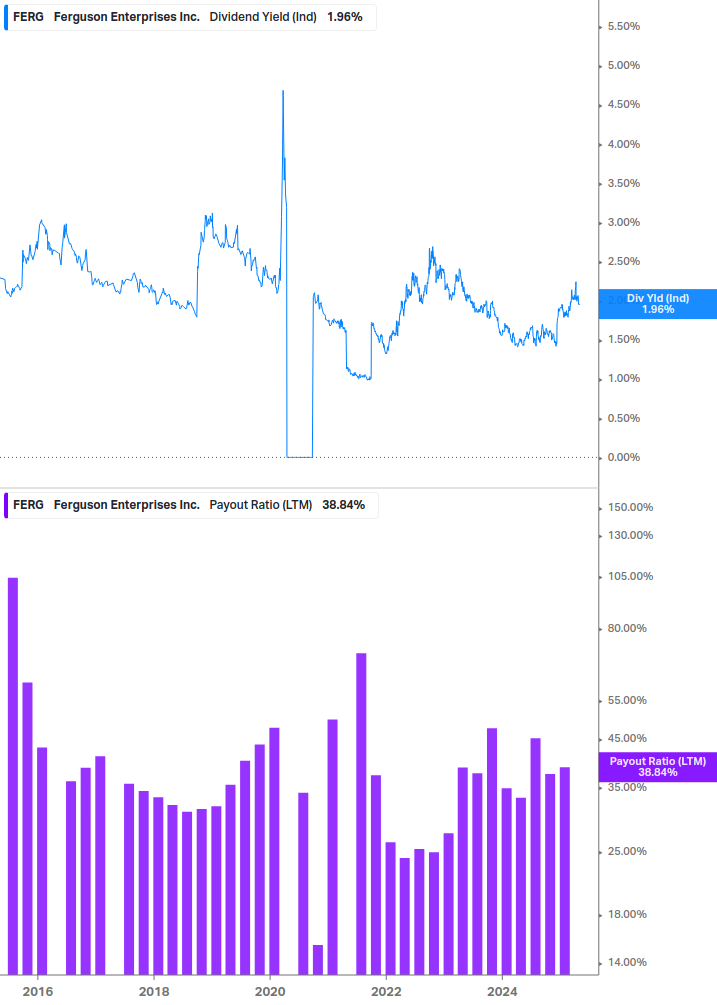Click the 2016 label on the time axis
Image resolution: width=717 pixels, height=1005 pixels.
click(37, 992)
